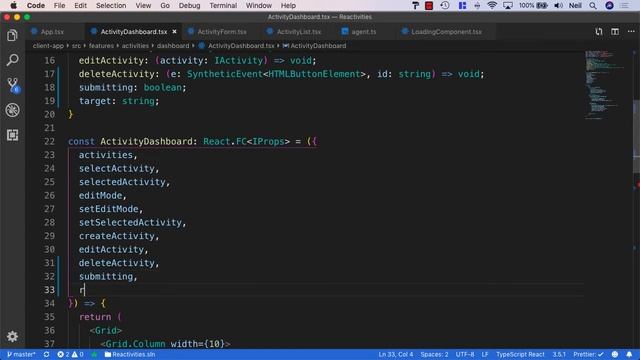This screenshot has height=360, width=640.
Task: Click the Reactivities.sln status item
Action: click(130, 354)
